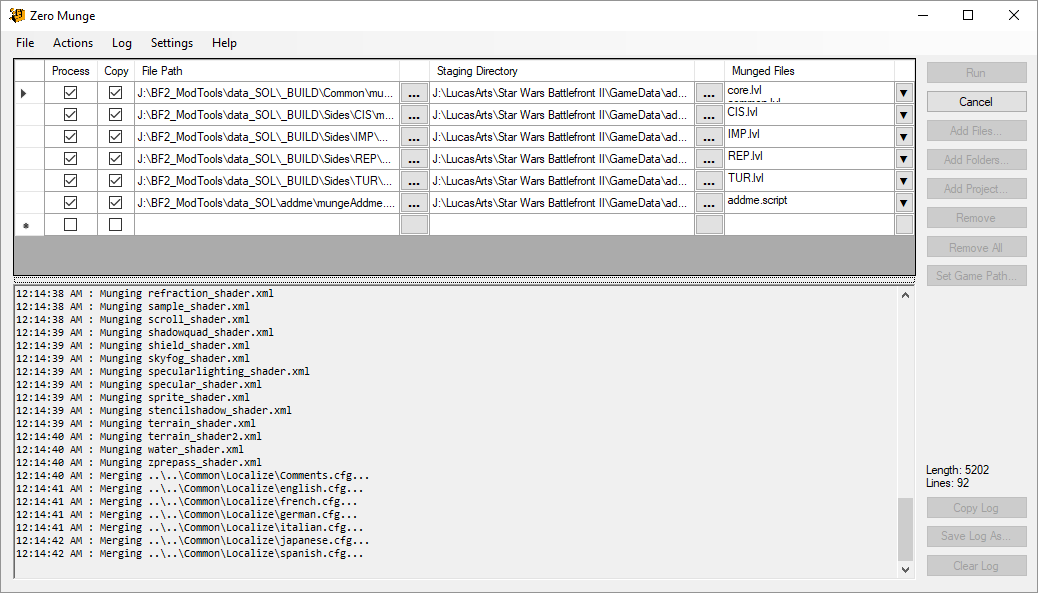Uncheck Copy for the Sides\CIS row
This screenshot has width=1038, height=593.
point(115,114)
